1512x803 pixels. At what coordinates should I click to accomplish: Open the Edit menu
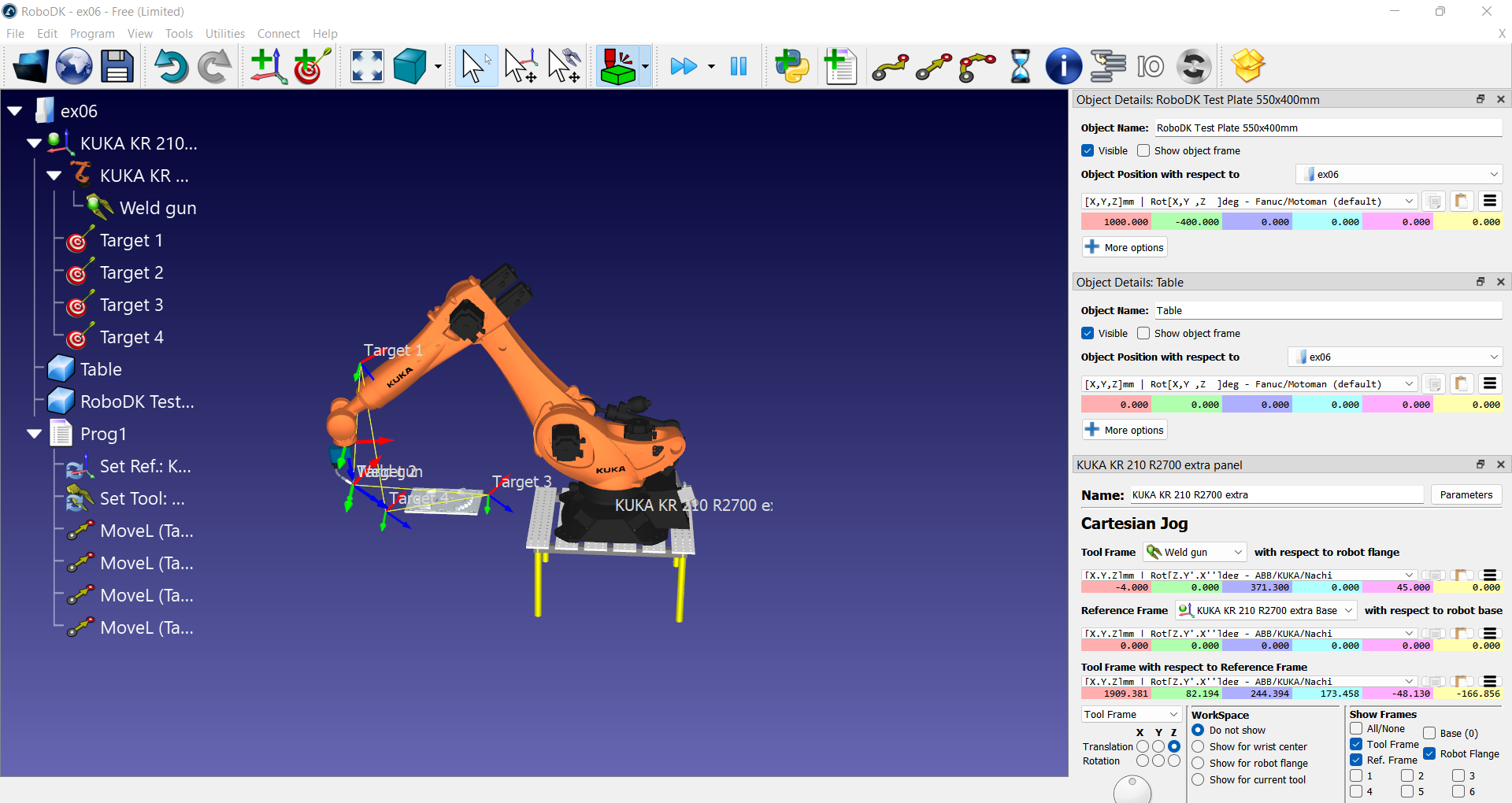[47, 33]
